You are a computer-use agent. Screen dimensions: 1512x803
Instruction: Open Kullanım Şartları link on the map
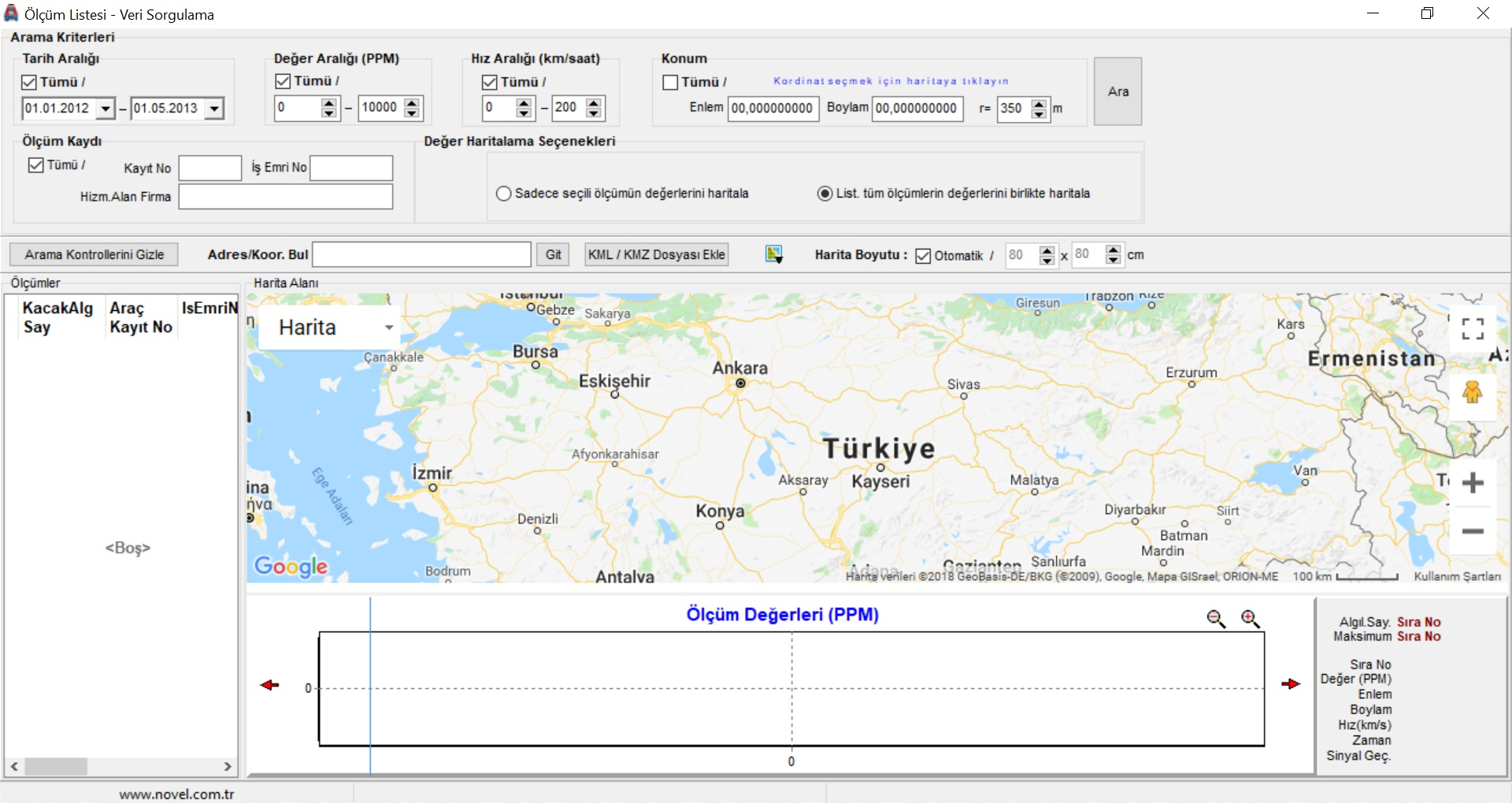click(1457, 576)
